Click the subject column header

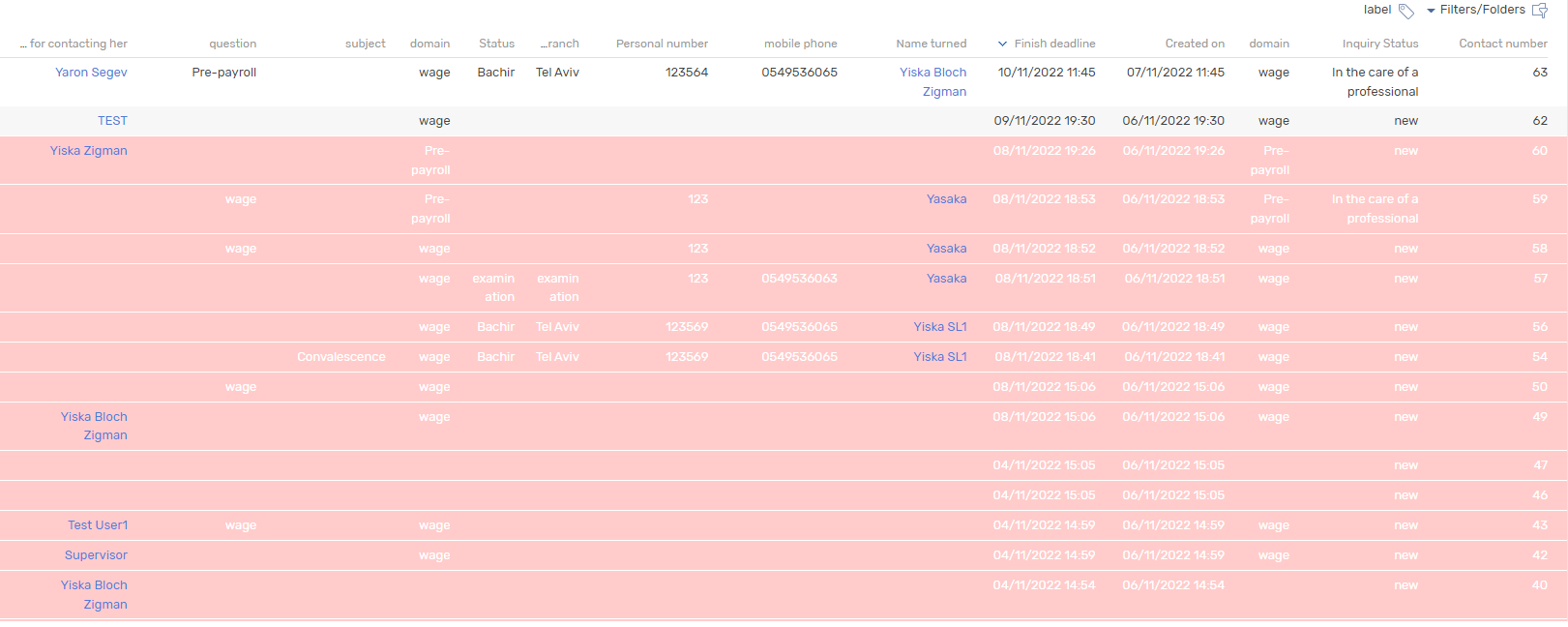(366, 44)
